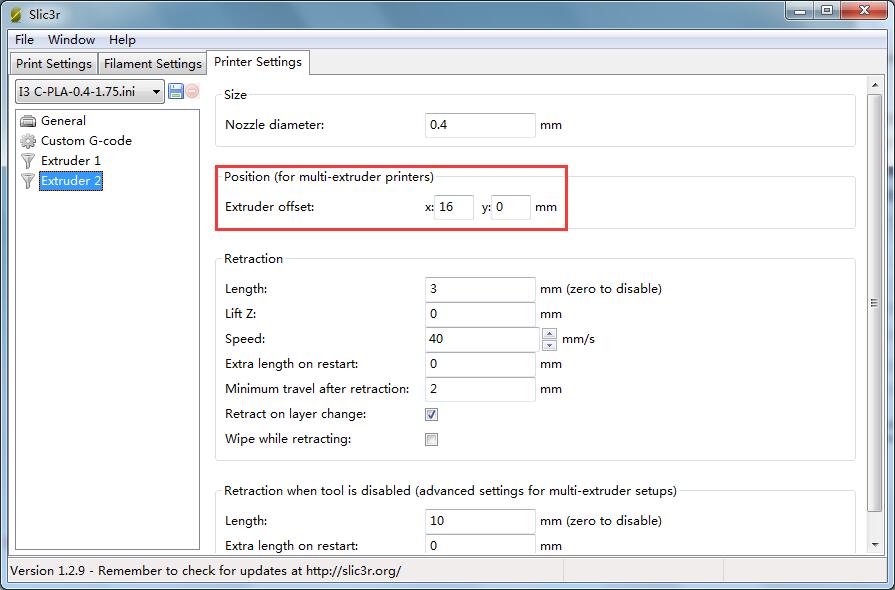Click the General printer icon in sidebar
Image resolution: width=895 pixels, height=590 pixels.
28,121
